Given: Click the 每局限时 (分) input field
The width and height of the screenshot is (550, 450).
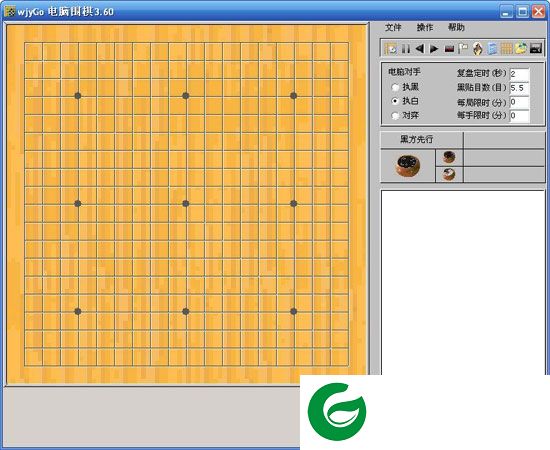Looking at the screenshot, I should coord(519,102).
